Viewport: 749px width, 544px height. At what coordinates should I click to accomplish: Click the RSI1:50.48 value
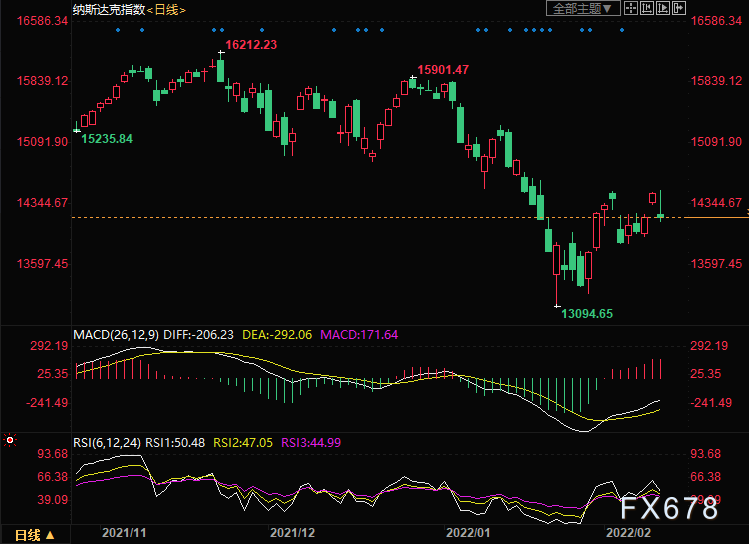point(175,443)
